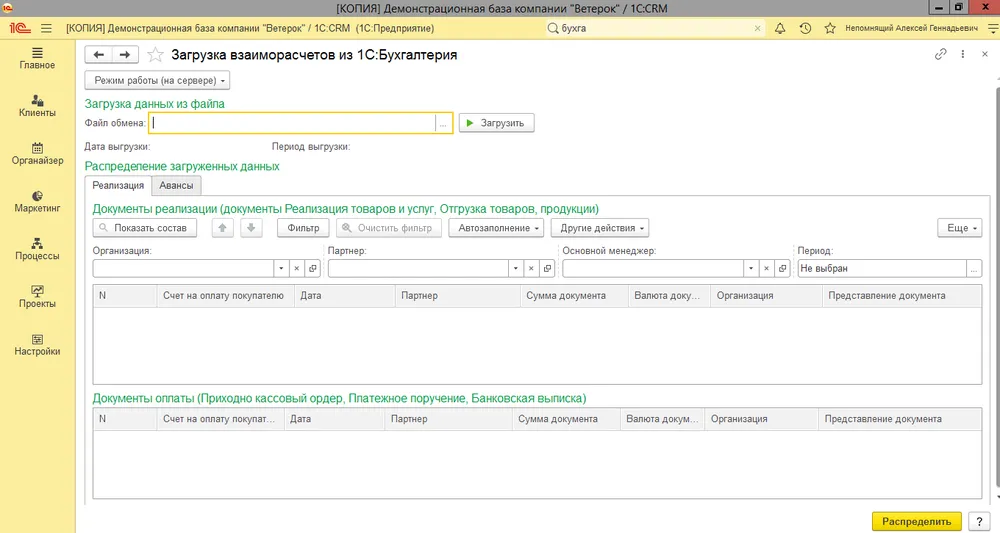The height and width of the screenshot is (533, 1000).
Task: Sort by Счет на оплату покупателю column
Action: pos(225,296)
